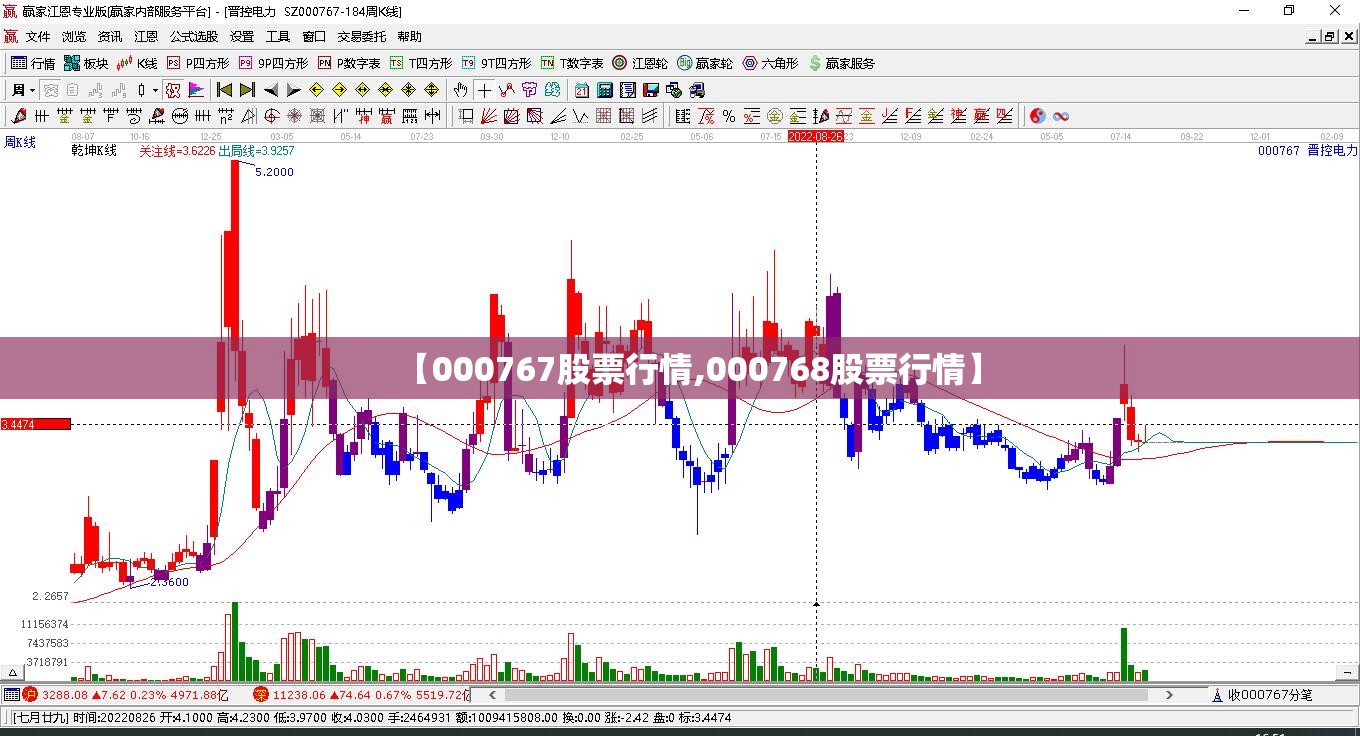Open the 公式选股 menu
Screen dimensions: 1360x736
pos(194,37)
